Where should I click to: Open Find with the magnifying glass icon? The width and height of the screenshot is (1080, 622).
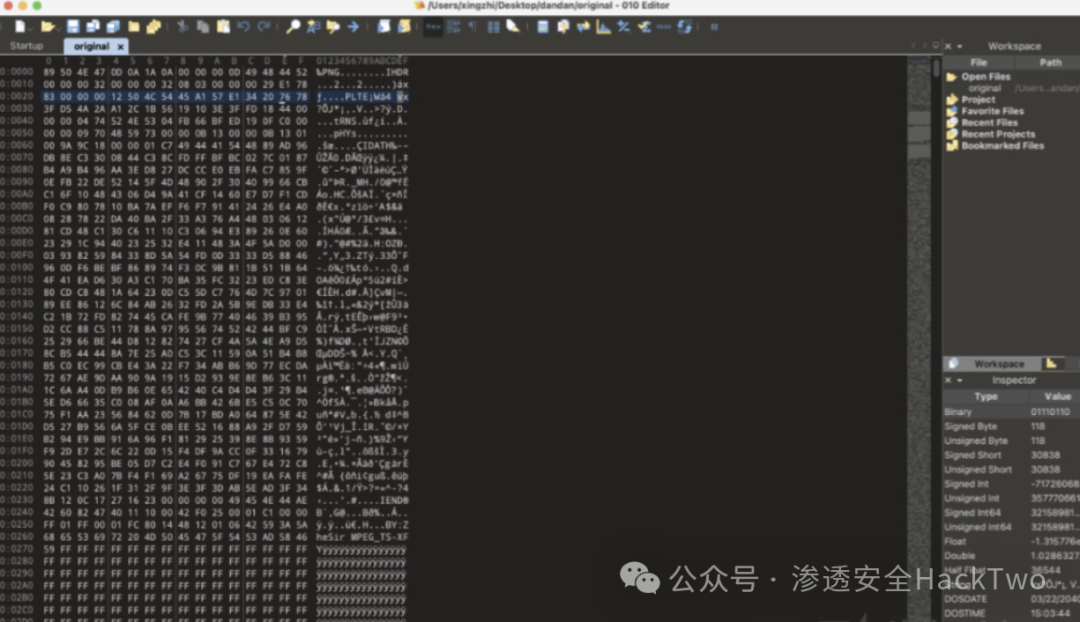point(293,27)
